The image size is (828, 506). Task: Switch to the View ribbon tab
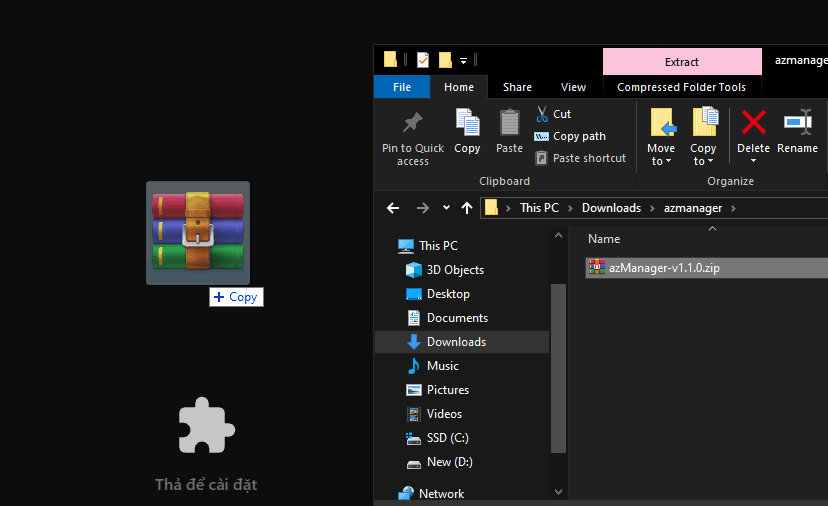point(573,87)
